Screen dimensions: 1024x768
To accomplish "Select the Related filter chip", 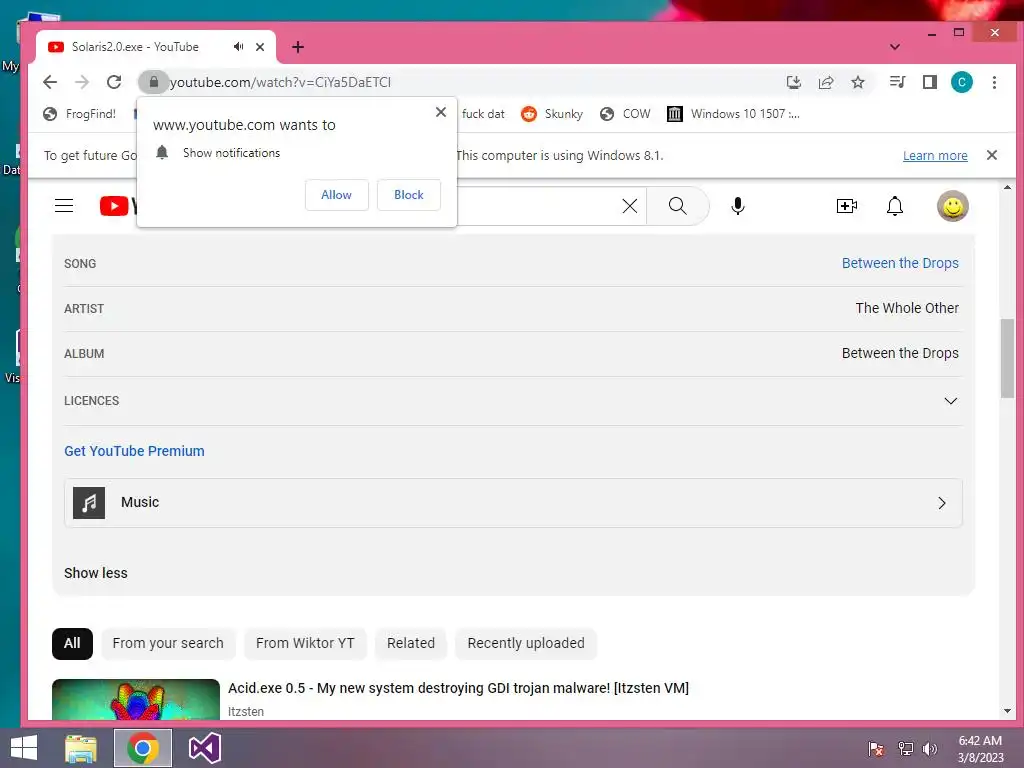I will (411, 643).
